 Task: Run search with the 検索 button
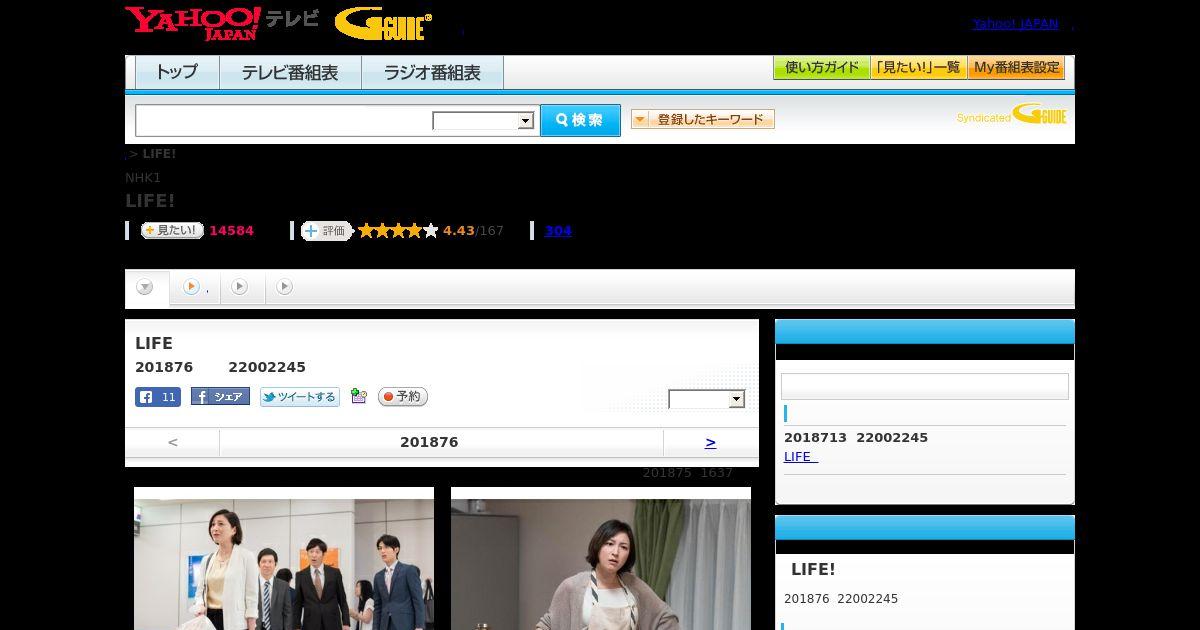[580, 120]
